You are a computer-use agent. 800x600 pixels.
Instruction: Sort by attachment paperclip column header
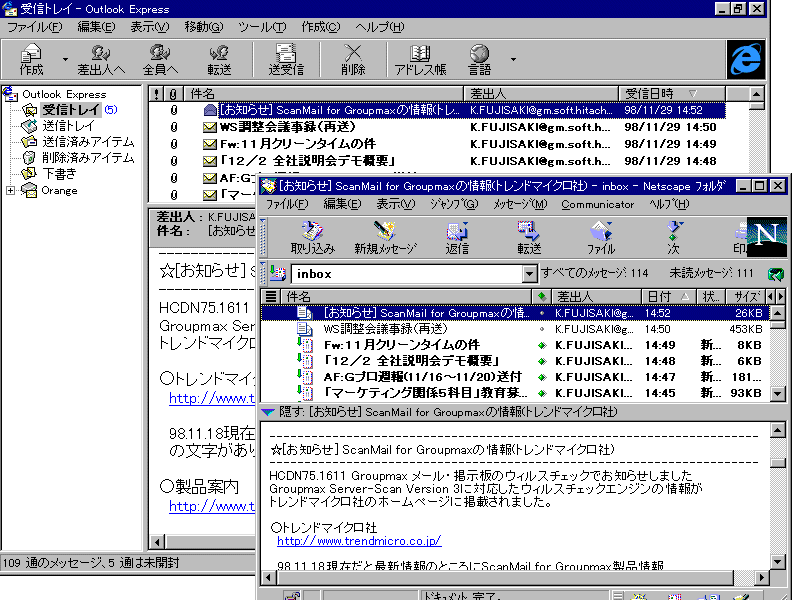click(x=173, y=94)
